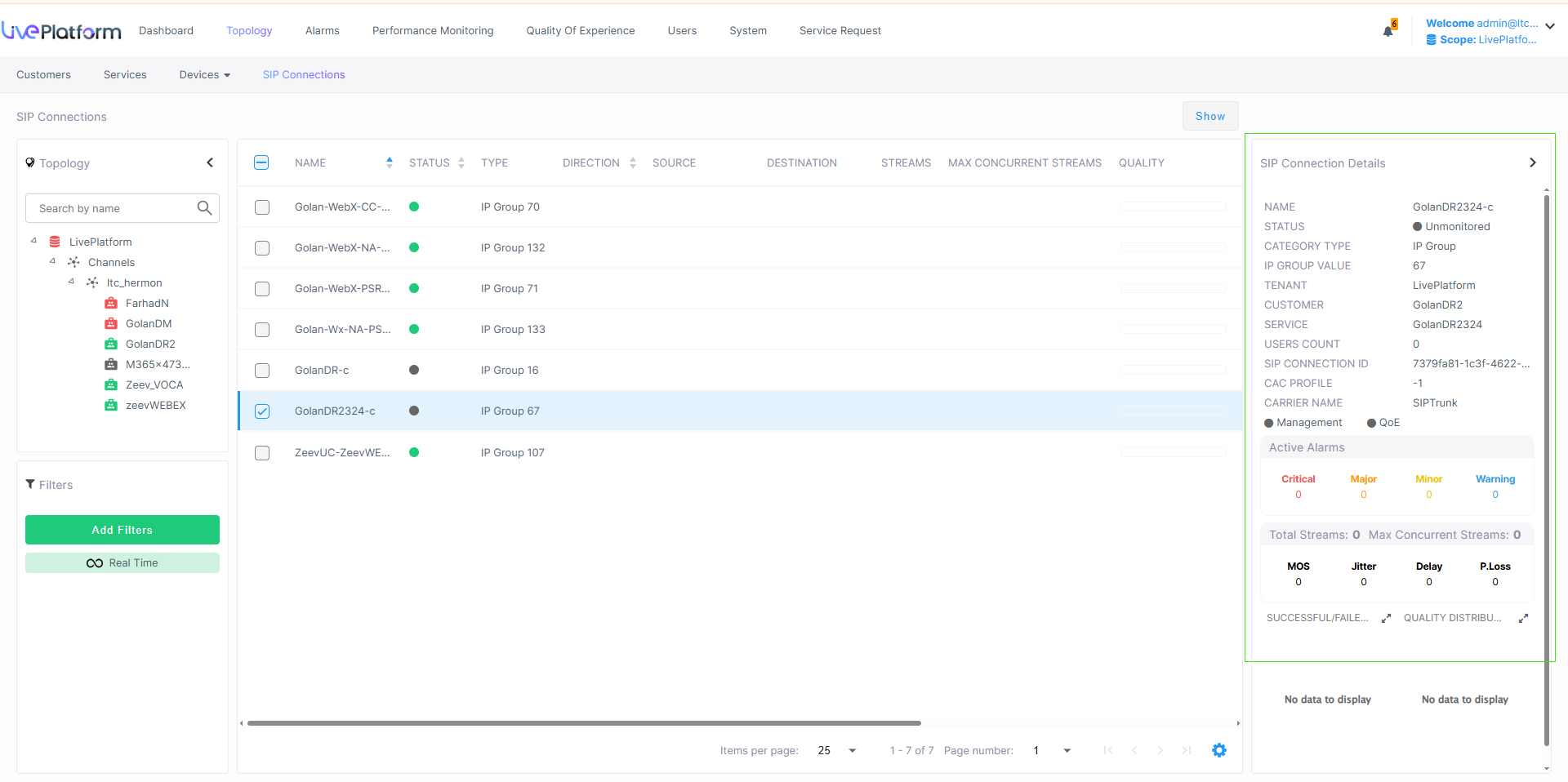Viewport: 1568px width, 782px height.
Task: Expand the Quality Distribution chart
Action: 1523,619
